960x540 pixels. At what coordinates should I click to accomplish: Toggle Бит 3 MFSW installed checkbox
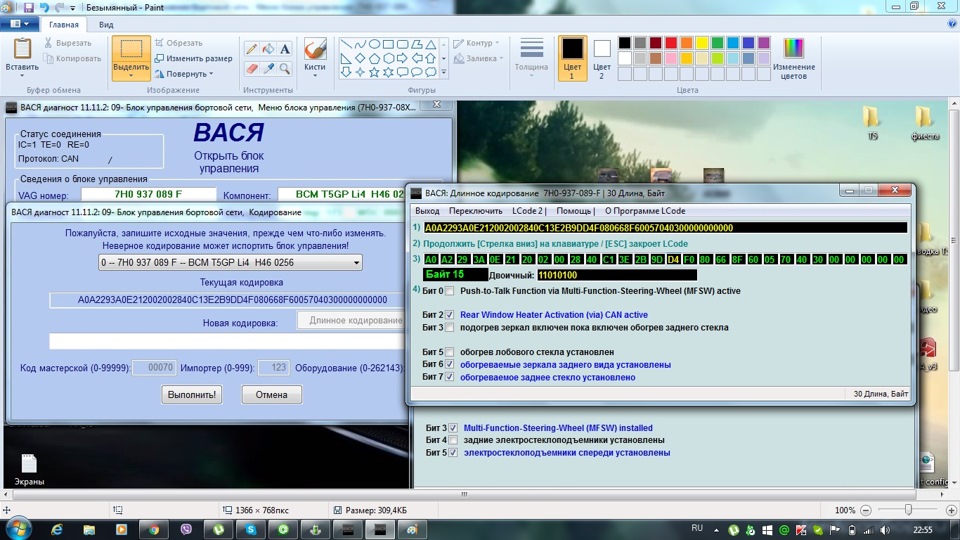pos(452,428)
